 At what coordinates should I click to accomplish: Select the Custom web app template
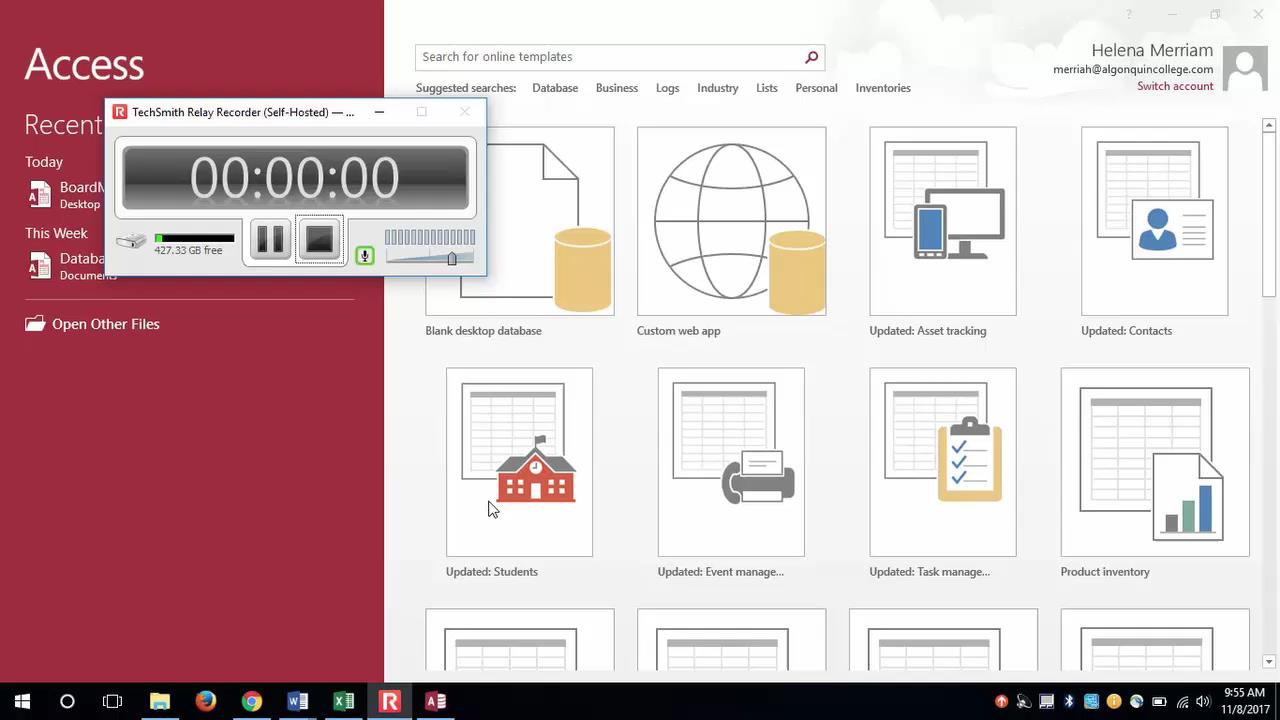pos(731,220)
